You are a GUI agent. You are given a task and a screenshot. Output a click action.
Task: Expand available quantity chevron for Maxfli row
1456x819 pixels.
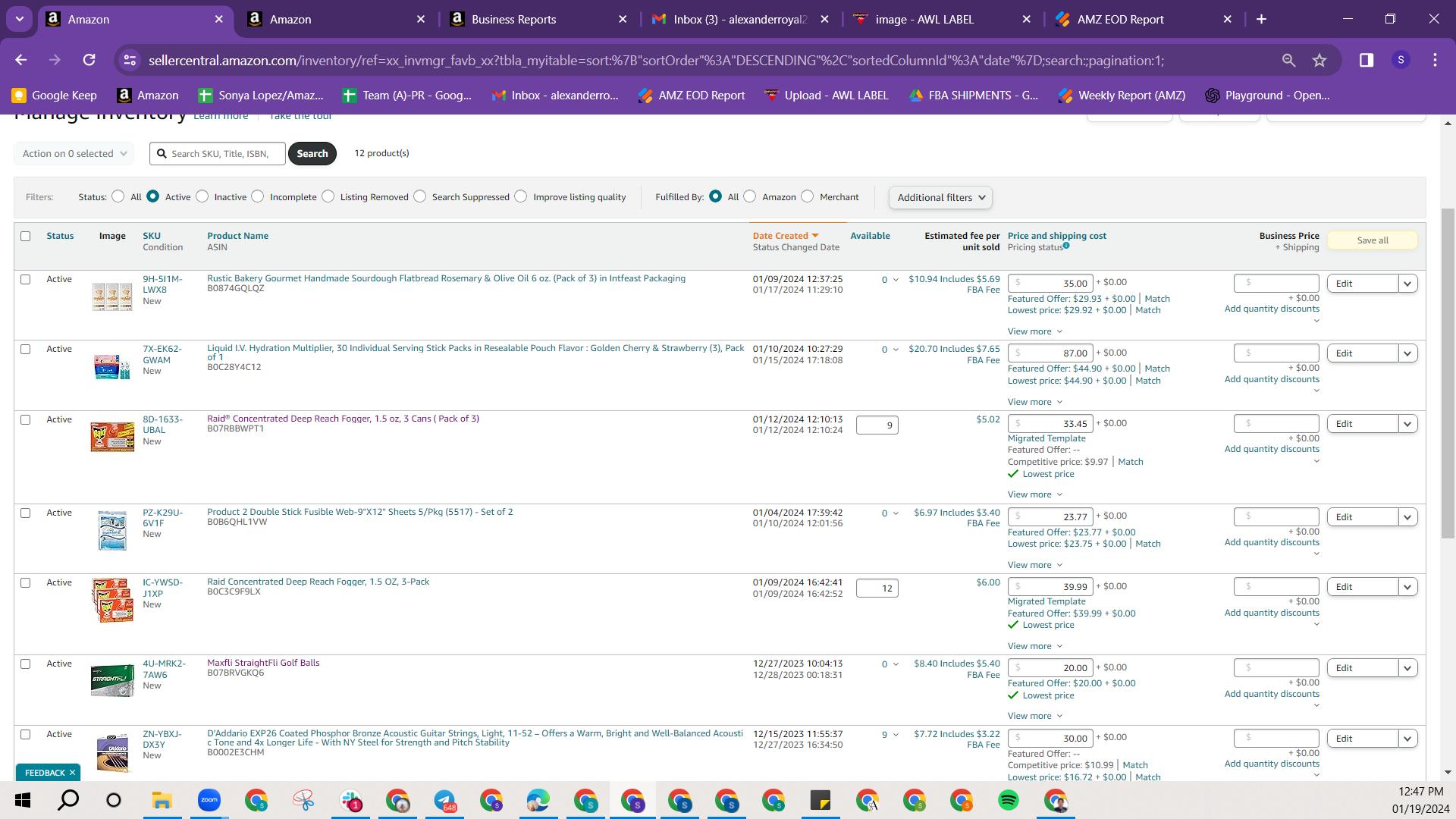[x=896, y=665]
